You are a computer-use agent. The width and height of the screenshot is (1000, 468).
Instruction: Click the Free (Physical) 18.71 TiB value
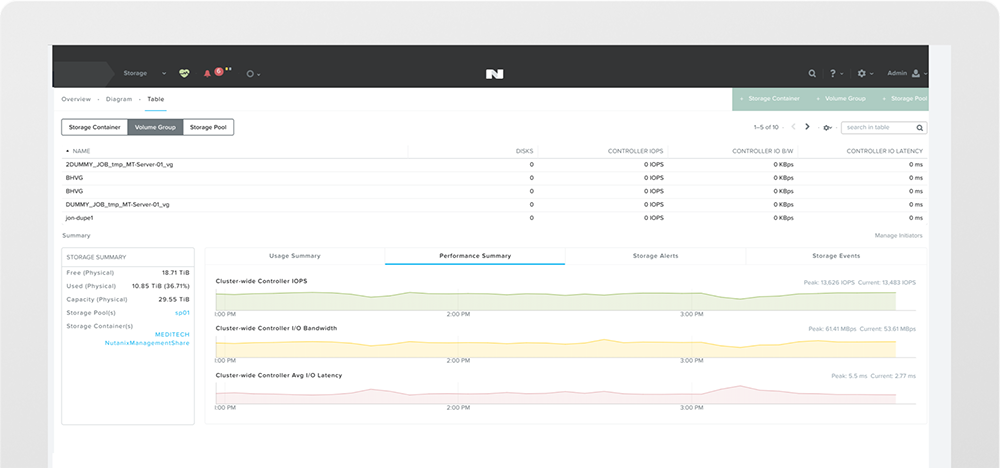coord(176,272)
